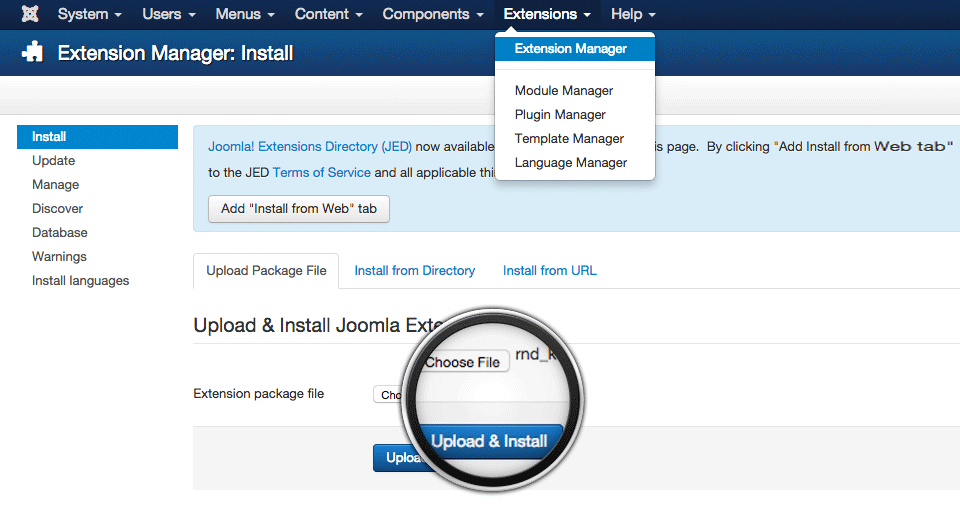Go to Update in sidebar
The height and width of the screenshot is (526, 960).
(x=53, y=160)
